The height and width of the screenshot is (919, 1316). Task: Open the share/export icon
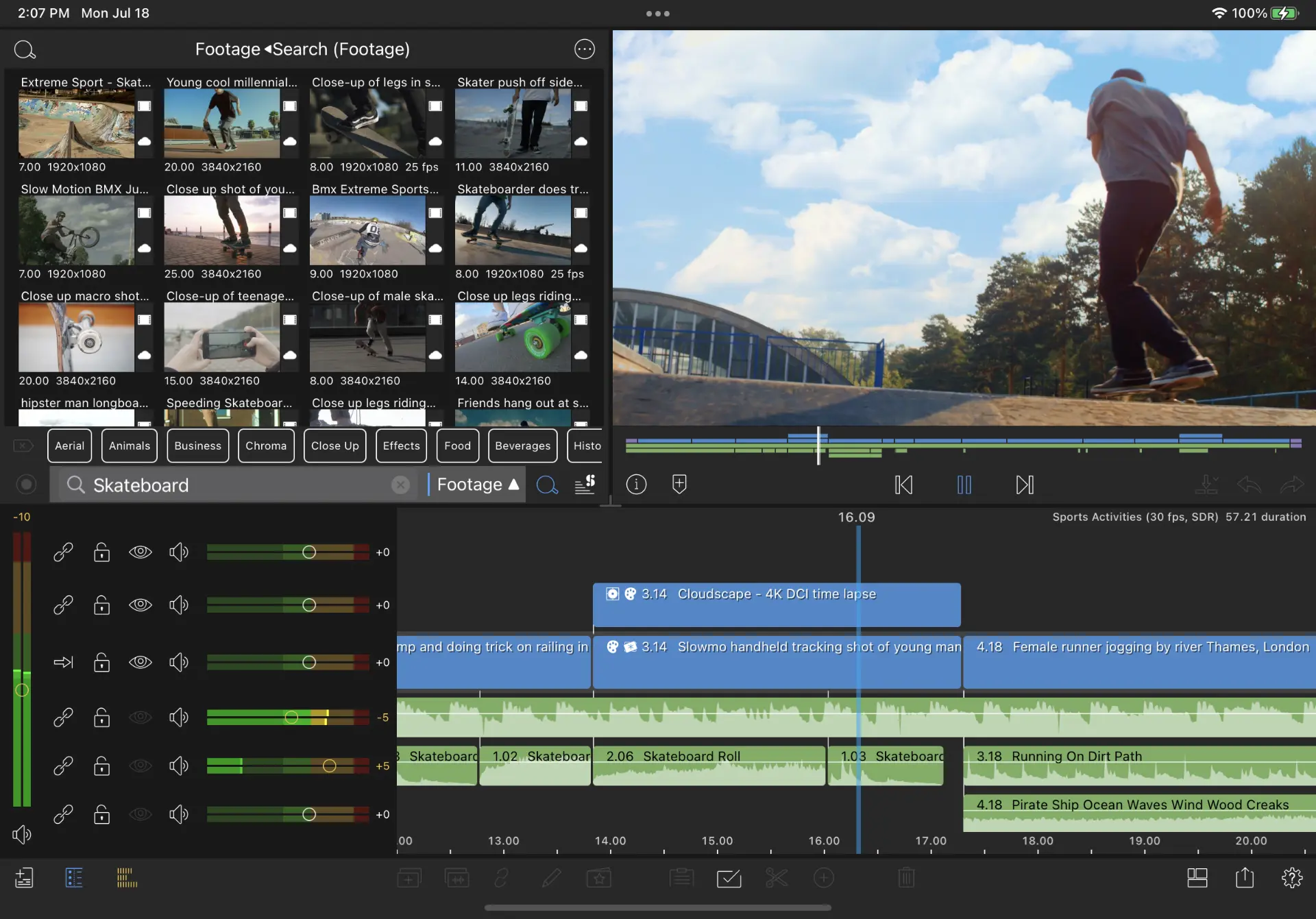[1245, 878]
